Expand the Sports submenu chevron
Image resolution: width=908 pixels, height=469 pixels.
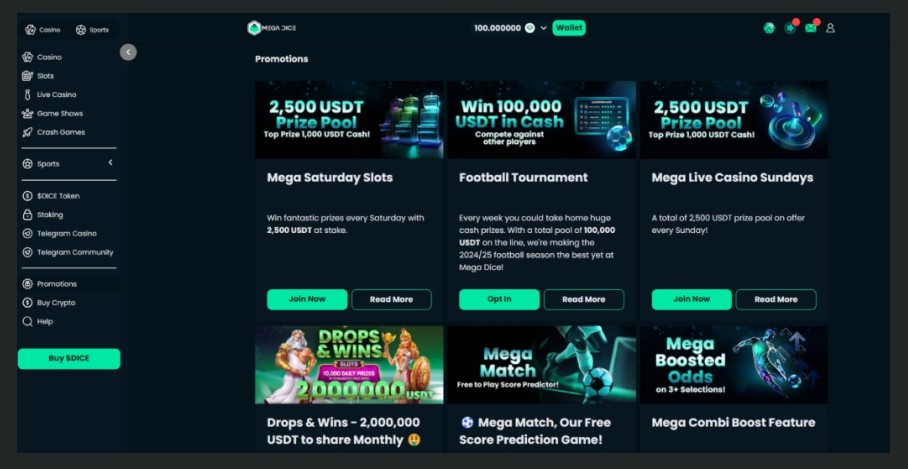coord(110,163)
